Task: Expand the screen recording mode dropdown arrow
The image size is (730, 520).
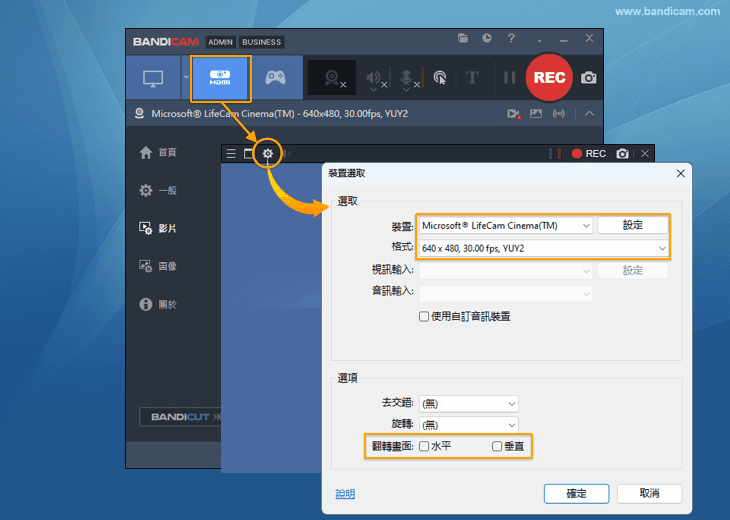Action: tap(186, 77)
